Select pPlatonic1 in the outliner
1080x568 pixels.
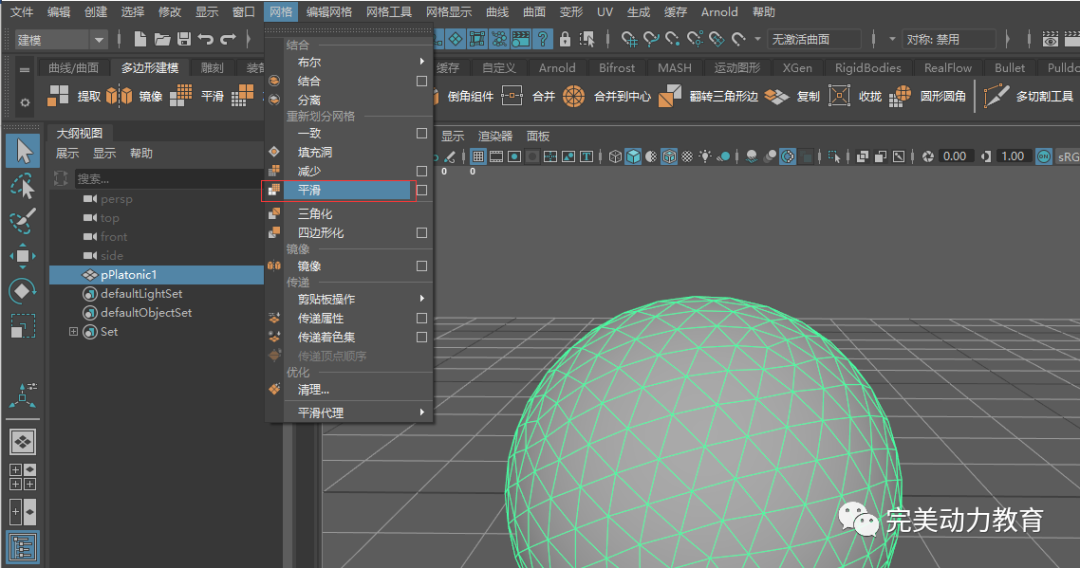point(129,275)
